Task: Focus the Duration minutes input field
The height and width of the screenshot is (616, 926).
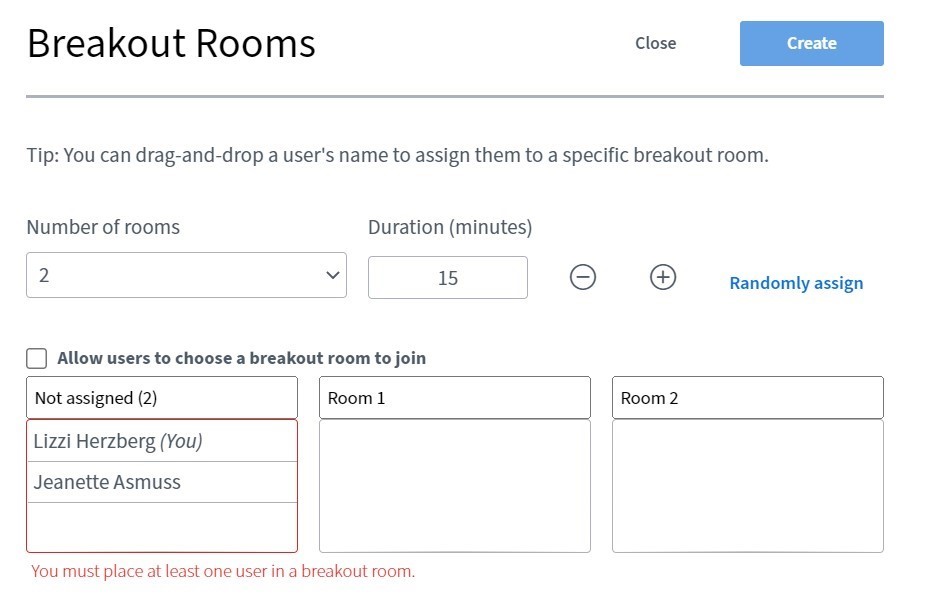Action: [x=447, y=278]
